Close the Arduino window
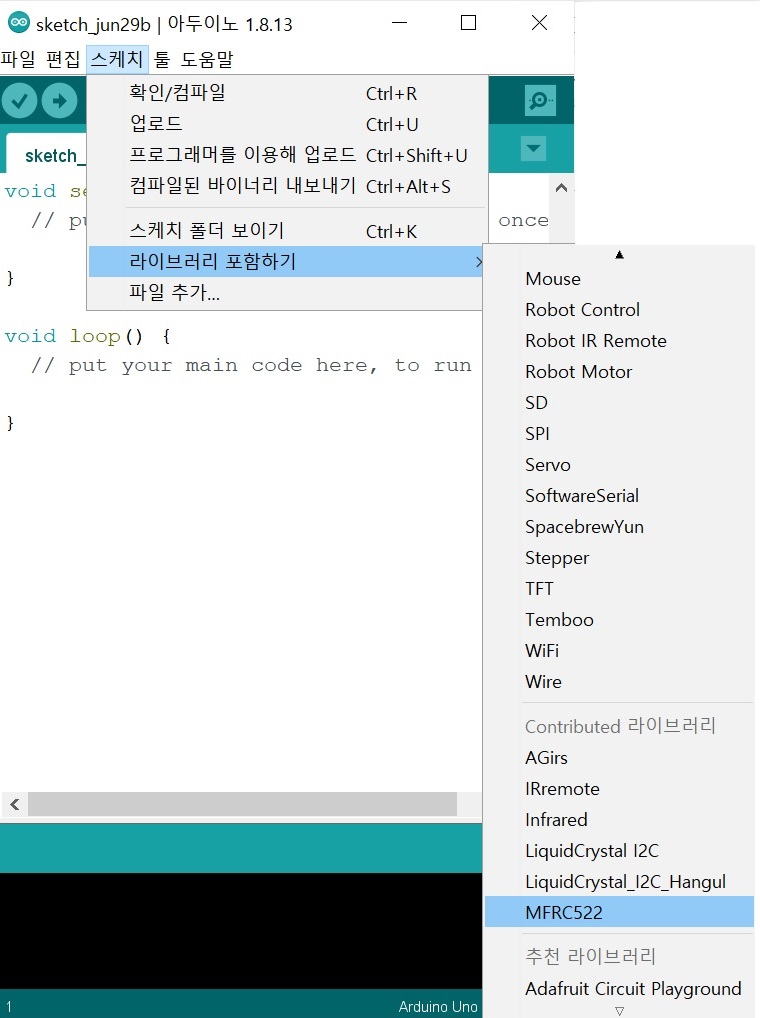The height and width of the screenshot is (1018, 760). click(x=539, y=23)
